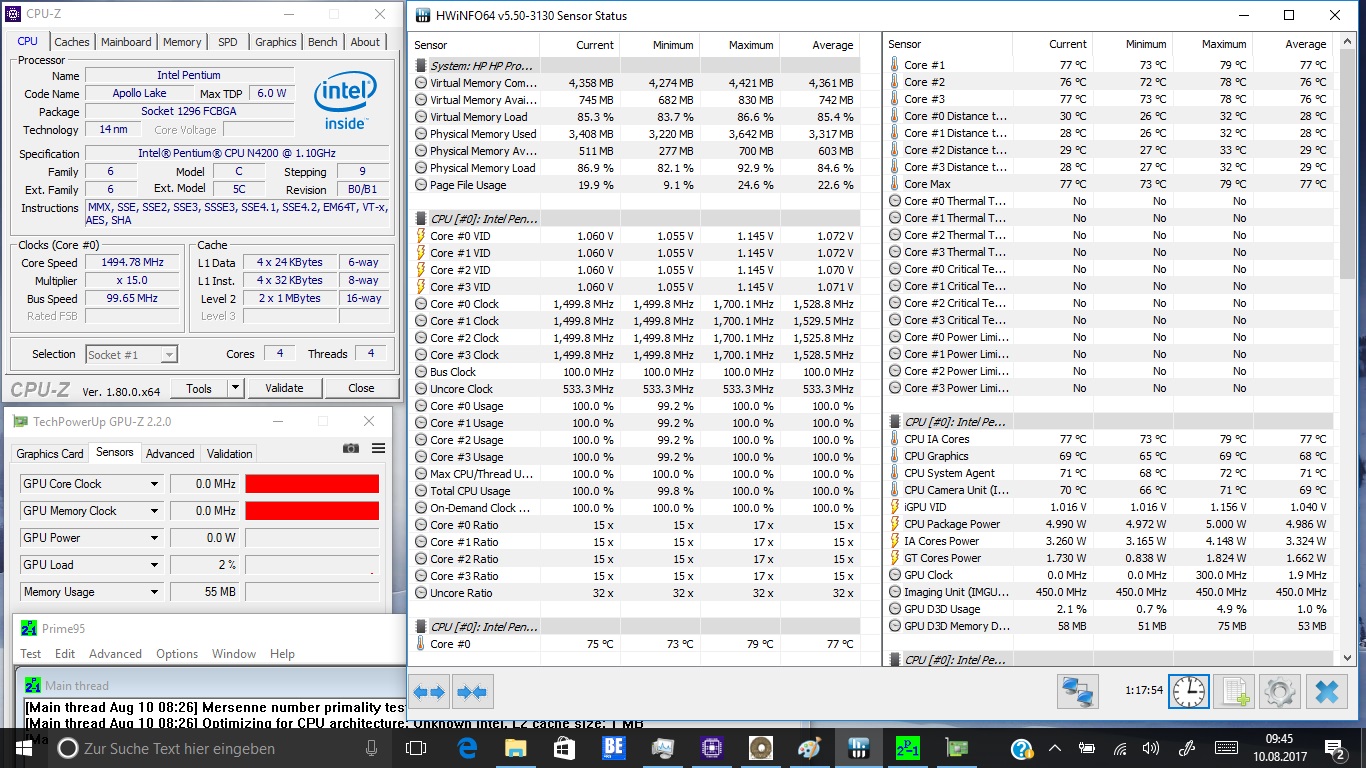The height and width of the screenshot is (768, 1366).
Task: Switch to Prime95 green taskbar icon
Action: pyautogui.click(x=907, y=748)
